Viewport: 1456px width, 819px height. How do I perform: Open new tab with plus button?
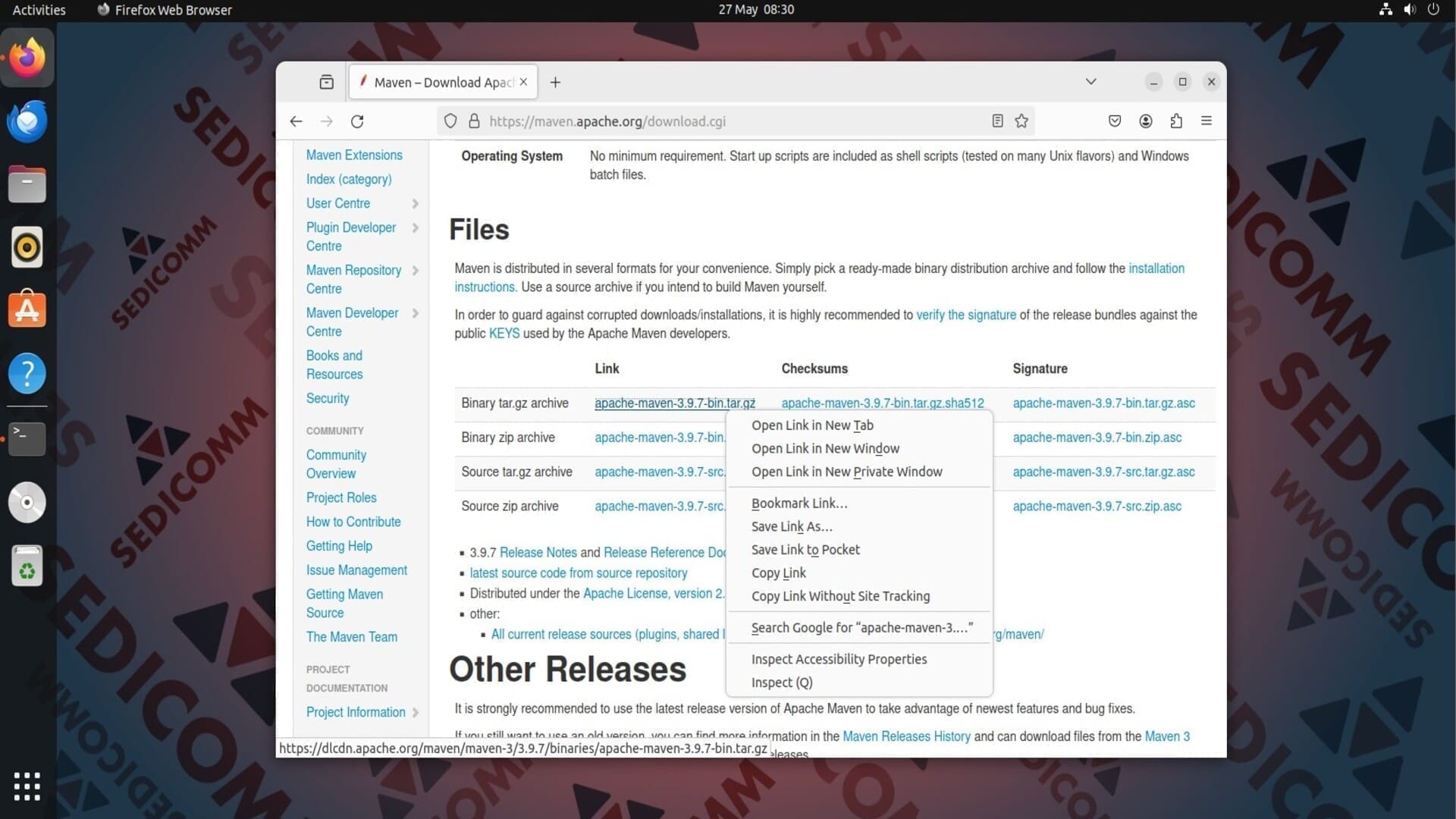pos(555,83)
